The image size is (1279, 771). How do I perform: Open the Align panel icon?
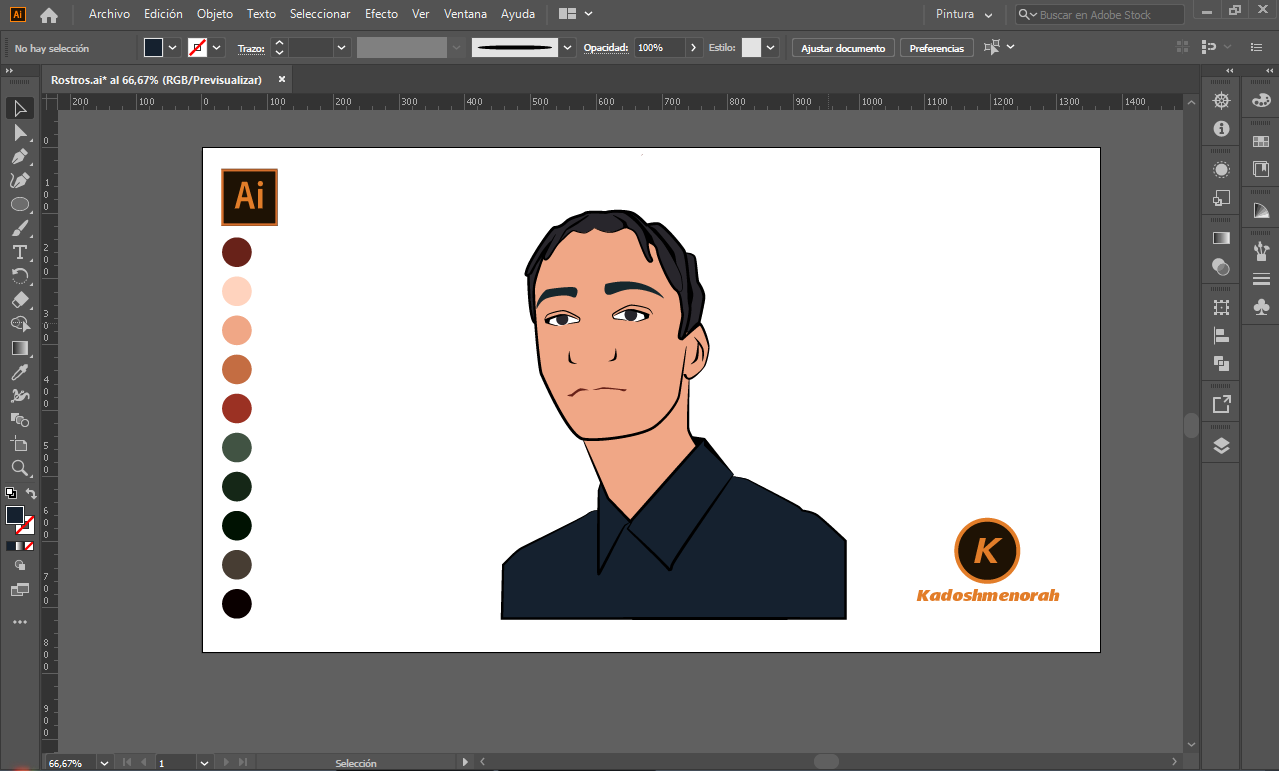pos(1221,336)
